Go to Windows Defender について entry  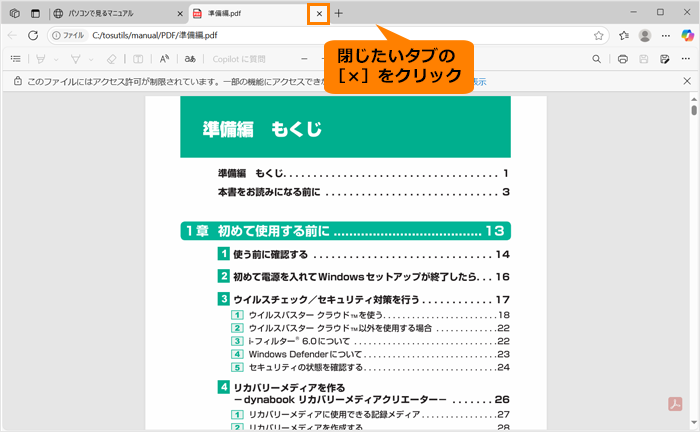coord(370,354)
